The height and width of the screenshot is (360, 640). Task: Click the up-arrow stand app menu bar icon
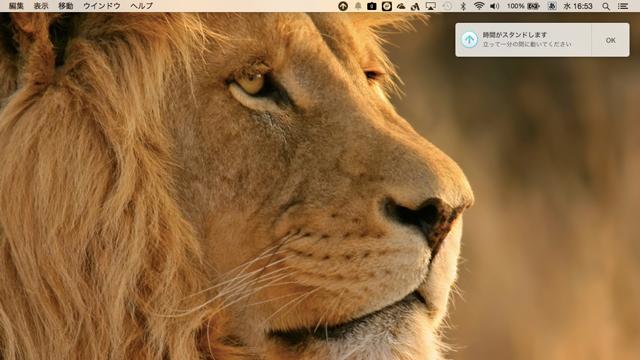343,6
